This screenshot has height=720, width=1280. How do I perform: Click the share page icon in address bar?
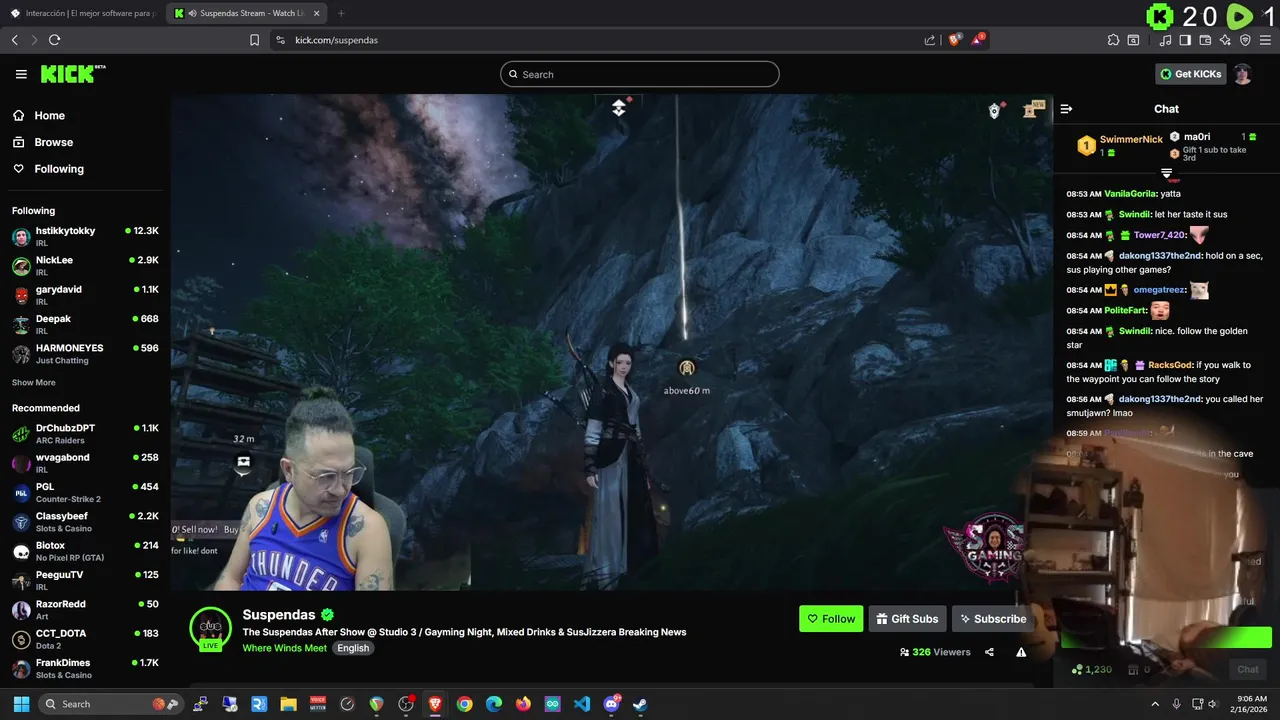point(930,40)
